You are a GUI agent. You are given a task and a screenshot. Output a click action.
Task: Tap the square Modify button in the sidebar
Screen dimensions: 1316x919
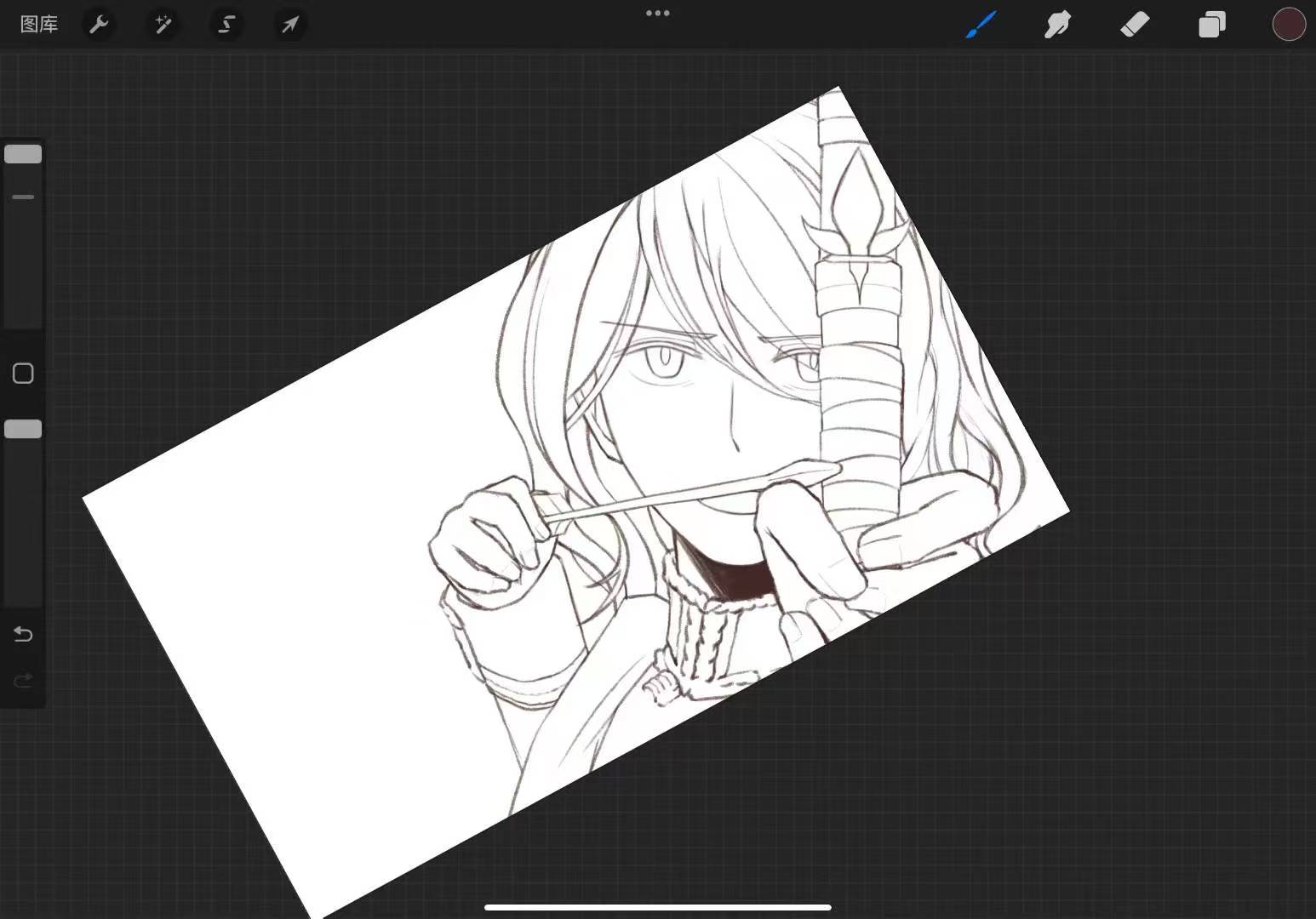tap(23, 374)
